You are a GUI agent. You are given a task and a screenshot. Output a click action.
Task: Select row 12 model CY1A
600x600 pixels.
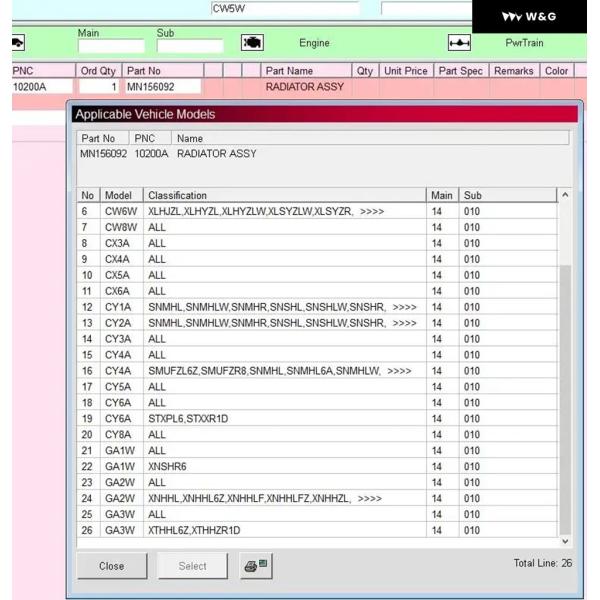pos(317,307)
